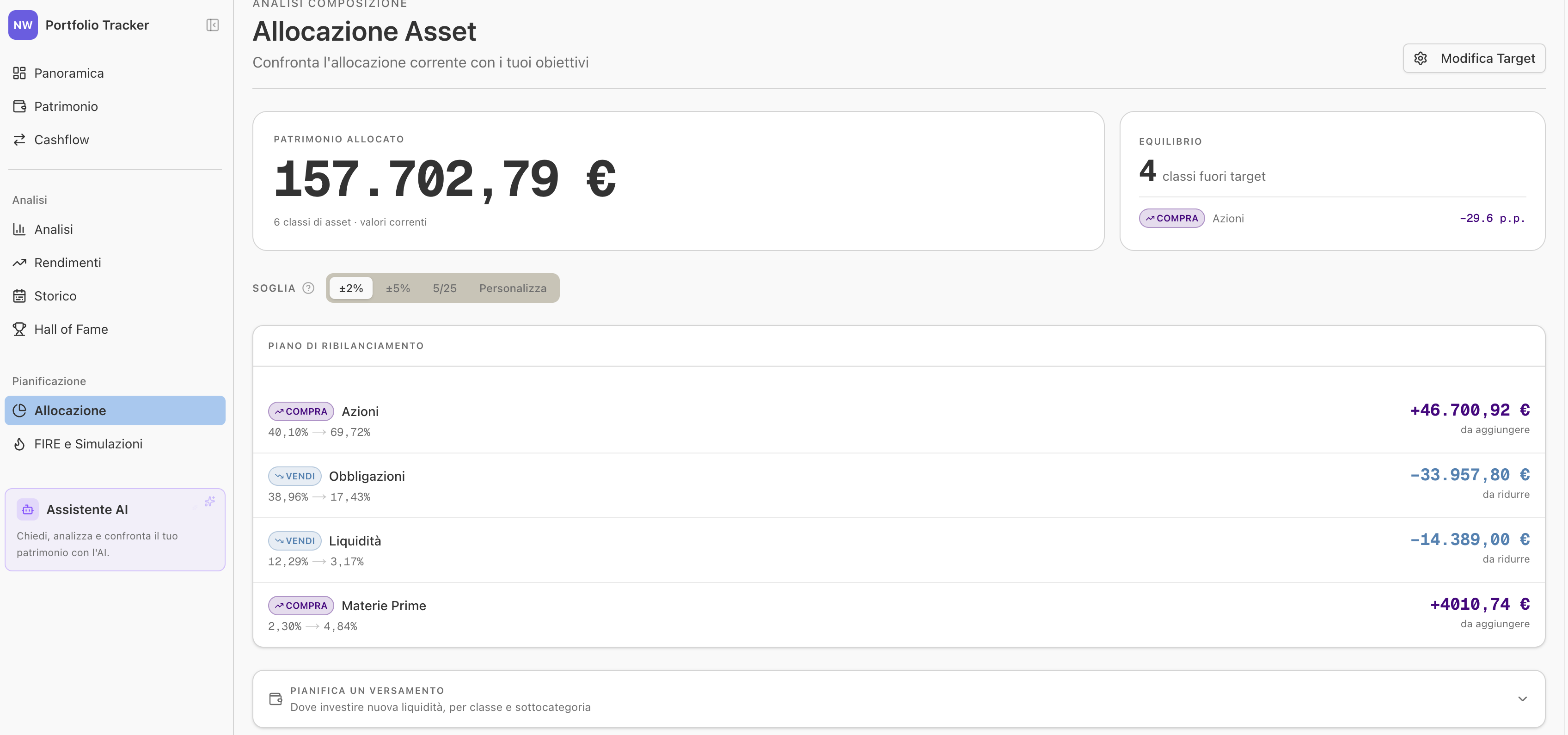Click the NW logo badge
The height and width of the screenshot is (735, 1568).
[x=23, y=25]
